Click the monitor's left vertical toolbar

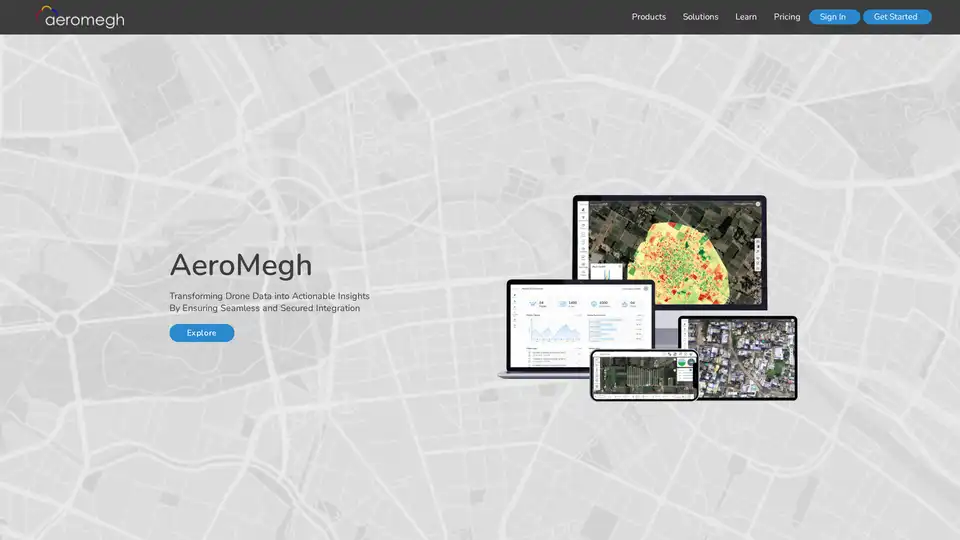(x=583, y=240)
